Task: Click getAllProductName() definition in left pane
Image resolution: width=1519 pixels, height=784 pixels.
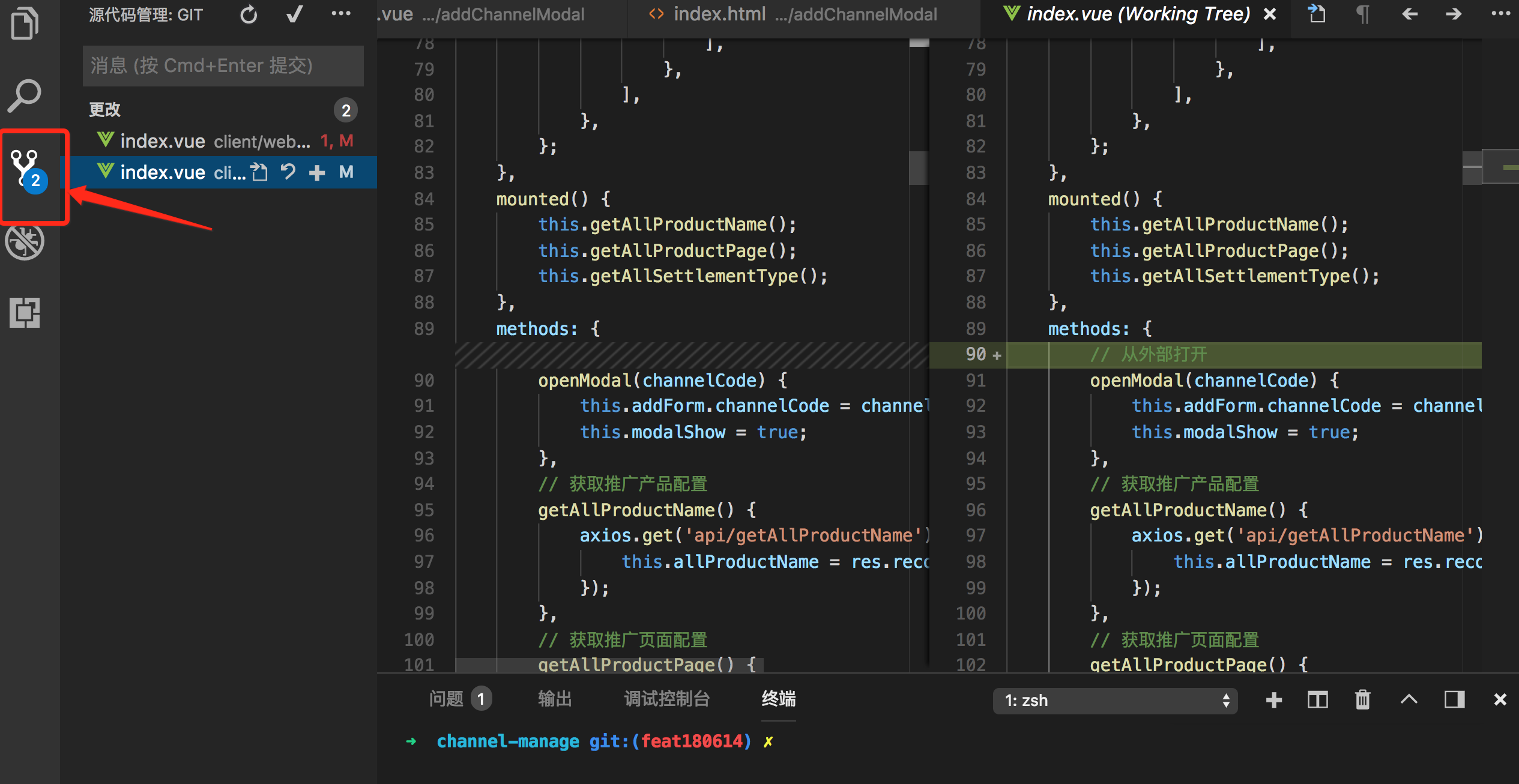Action: [x=647, y=510]
